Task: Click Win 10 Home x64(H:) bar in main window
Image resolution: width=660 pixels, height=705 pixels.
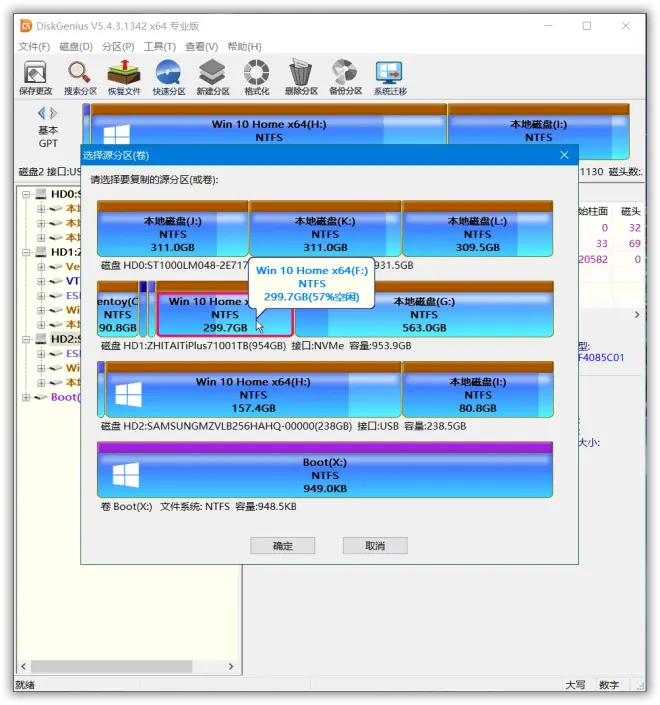Action: pos(269,125)
